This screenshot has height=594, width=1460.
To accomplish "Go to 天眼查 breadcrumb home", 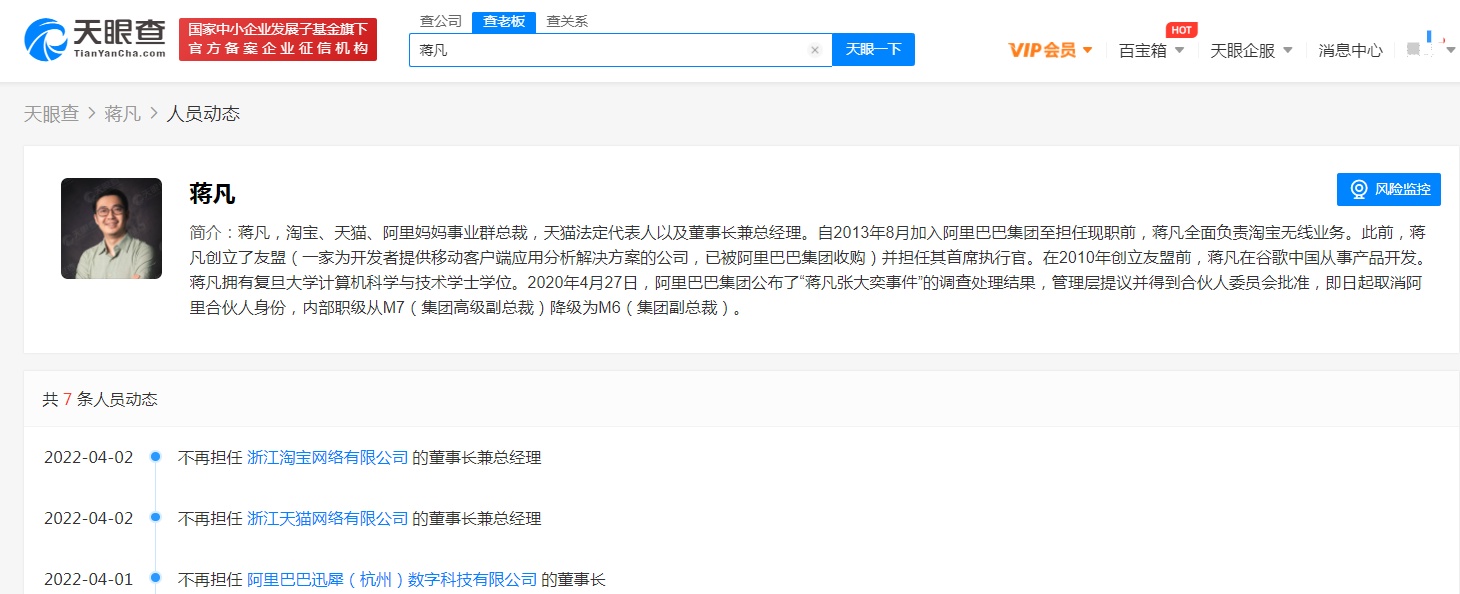I will click(51, 114).
